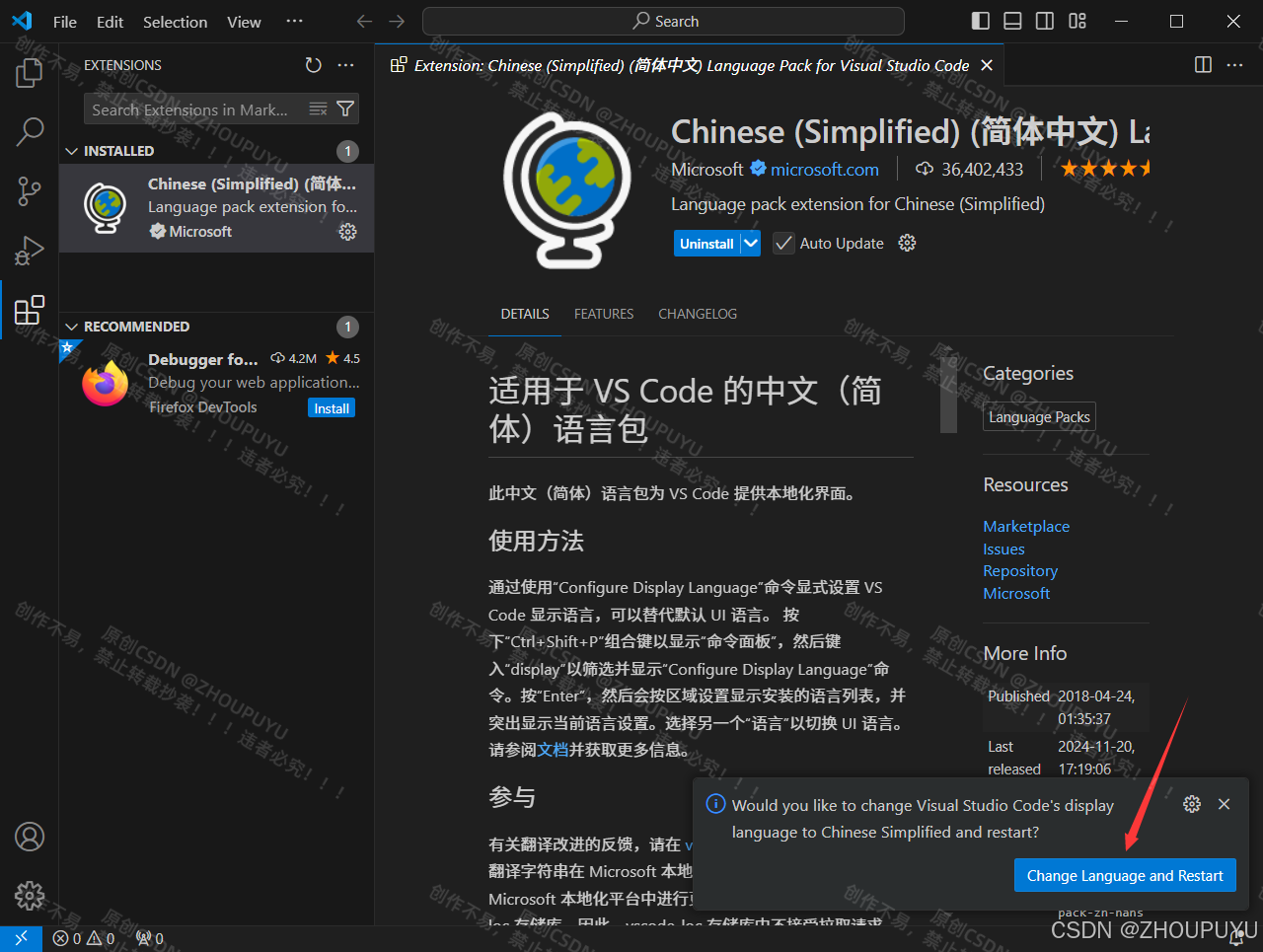
Task: Open the Manage gear in activity bar
Action: 30,895
